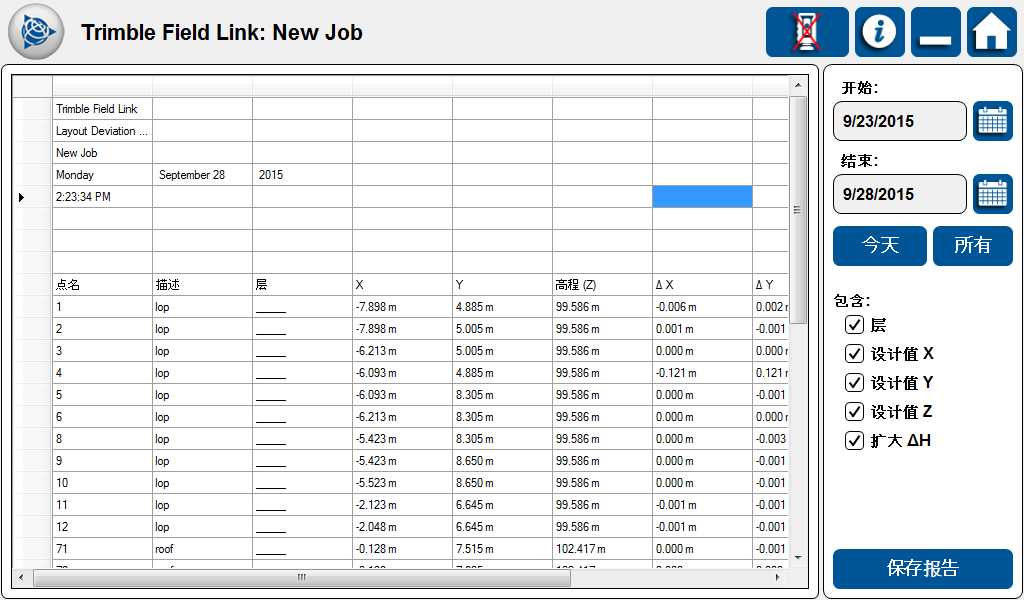Click the vertical scrollbar thumb

pos(798,210)
